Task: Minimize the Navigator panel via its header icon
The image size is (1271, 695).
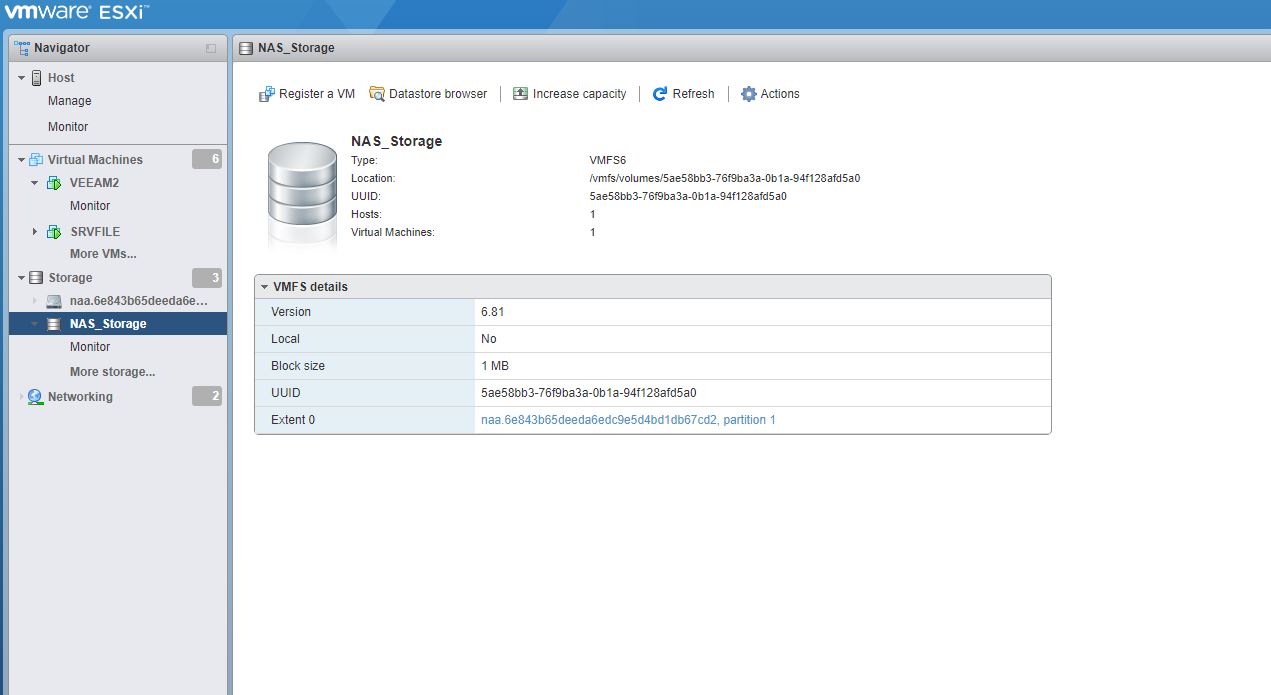Action: pos(211,48)
